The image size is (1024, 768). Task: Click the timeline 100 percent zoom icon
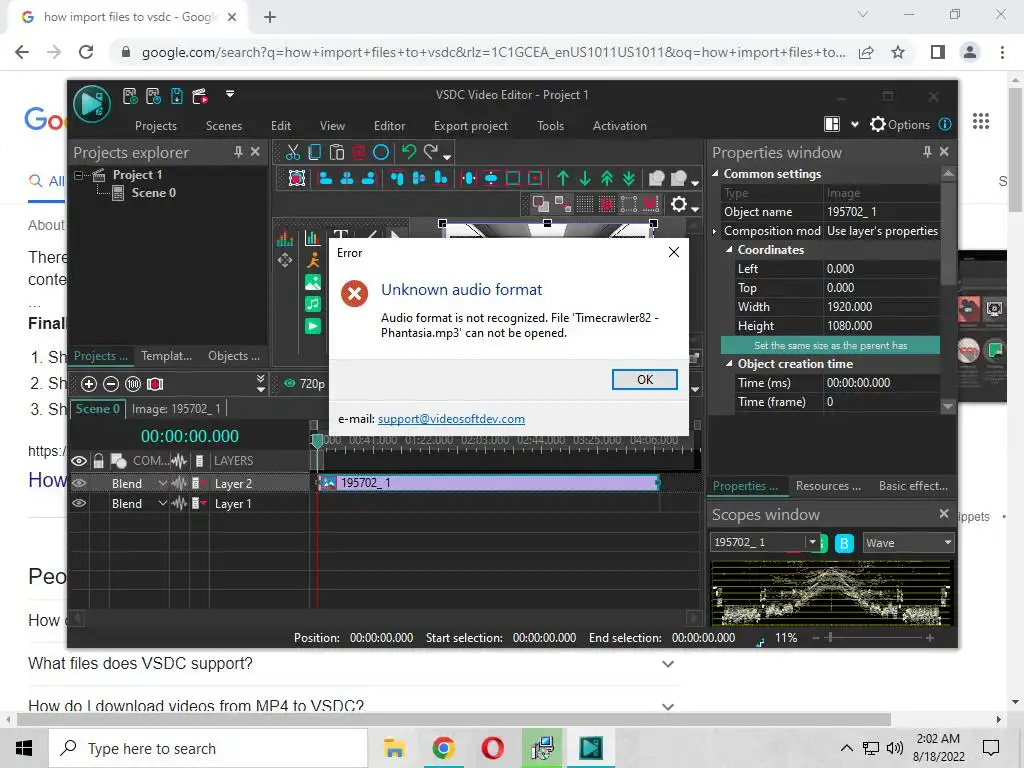133,384
